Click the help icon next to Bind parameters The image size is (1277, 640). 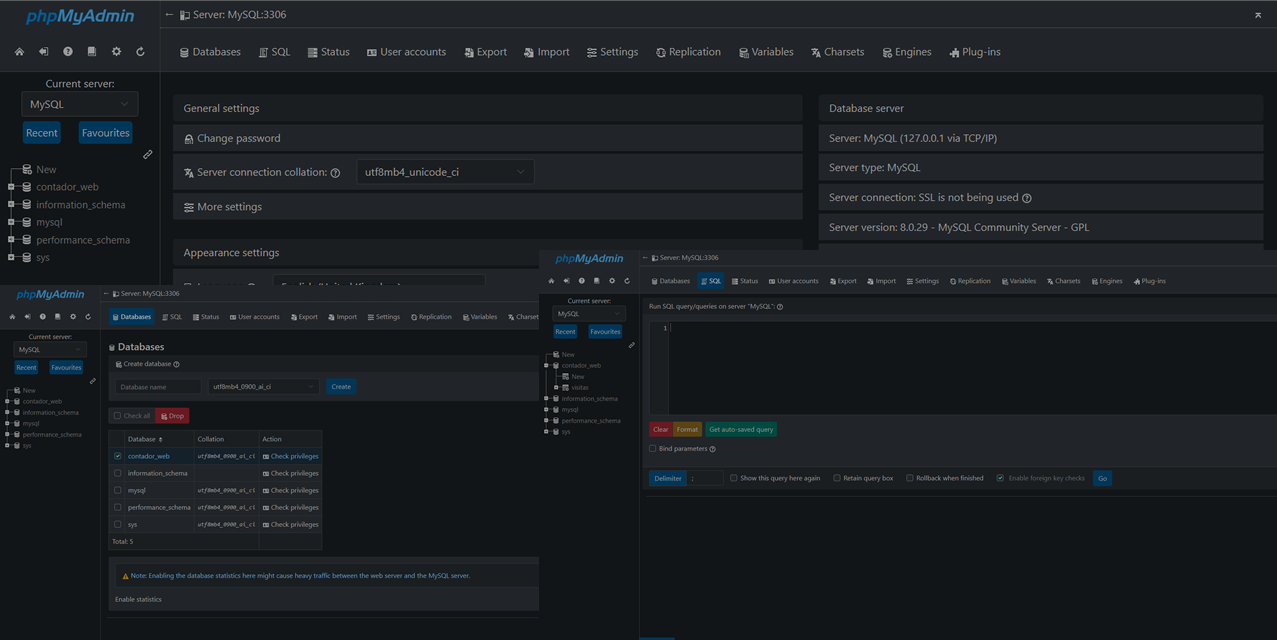[712, 449]
